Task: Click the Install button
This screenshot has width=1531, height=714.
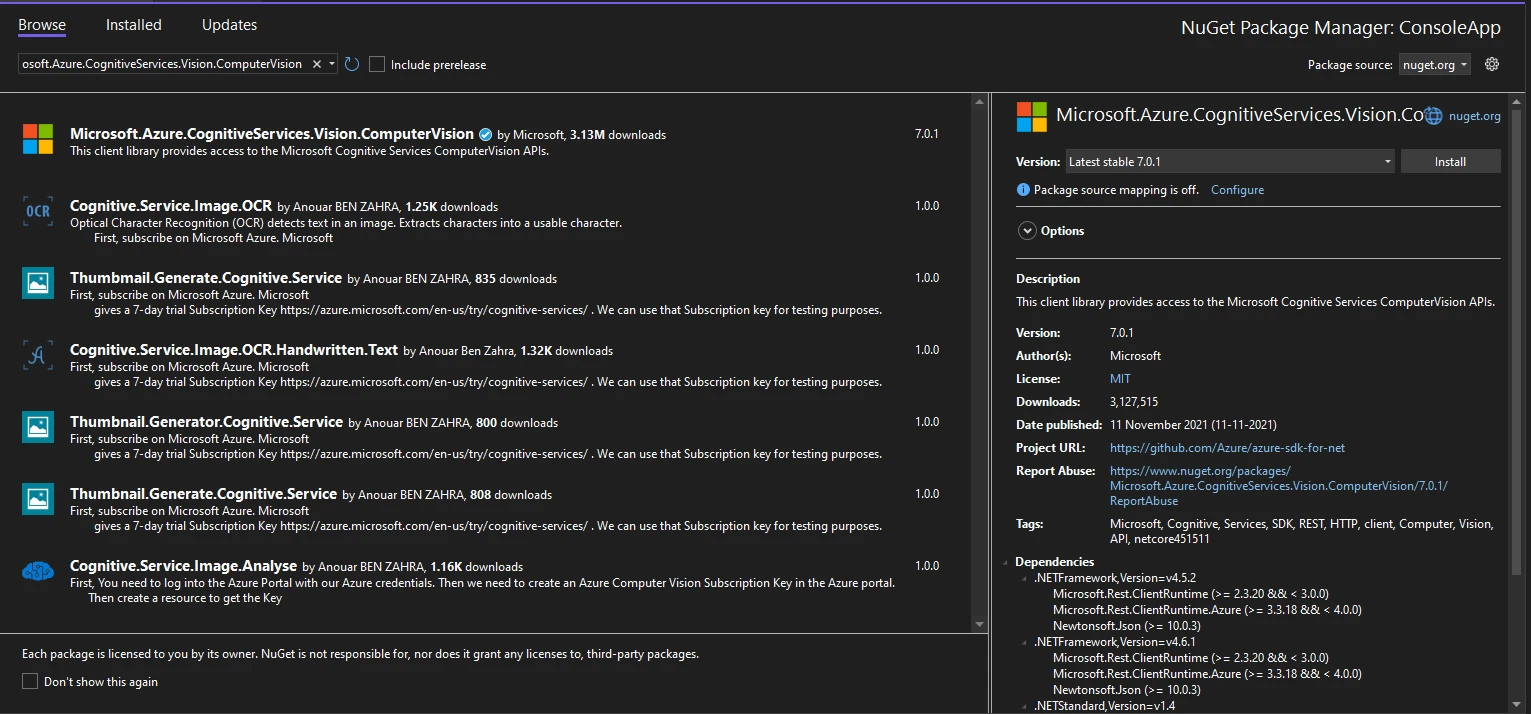Action: 1450,161
